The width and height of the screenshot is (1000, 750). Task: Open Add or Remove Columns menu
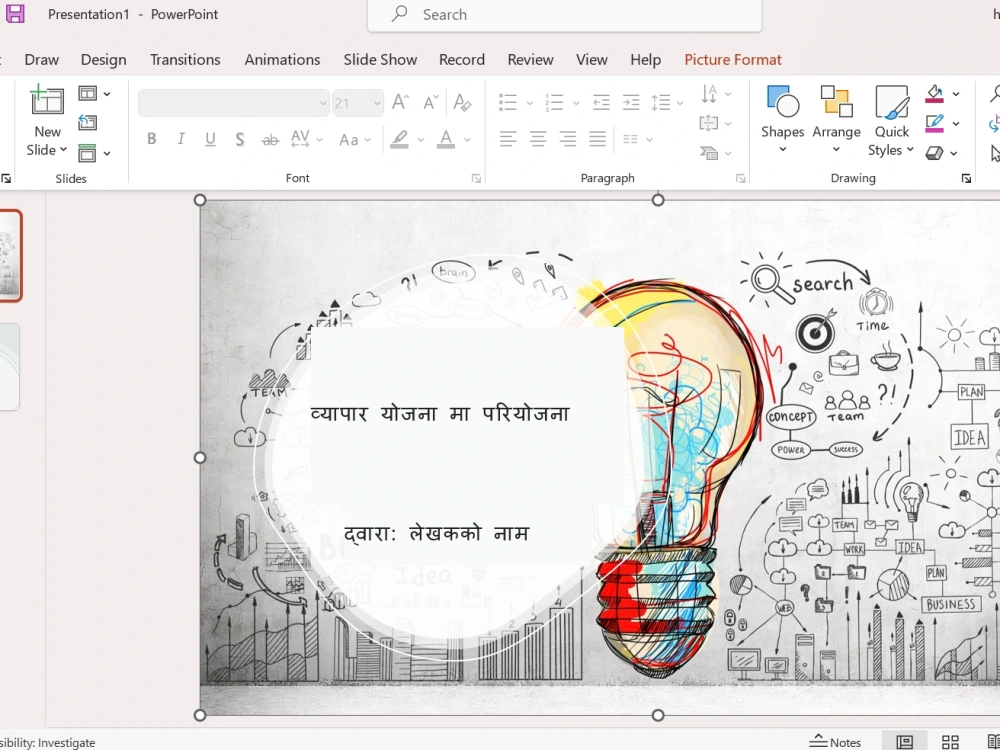tap(636, 139)
